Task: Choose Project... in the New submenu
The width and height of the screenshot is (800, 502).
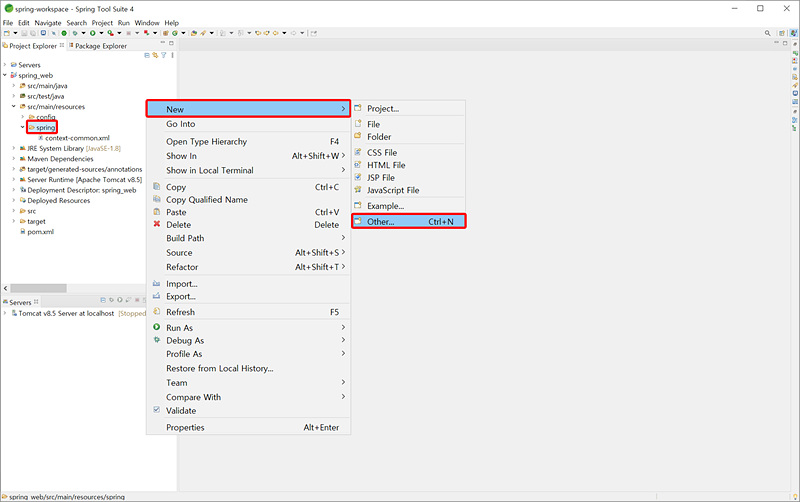Action: point(409,108)
